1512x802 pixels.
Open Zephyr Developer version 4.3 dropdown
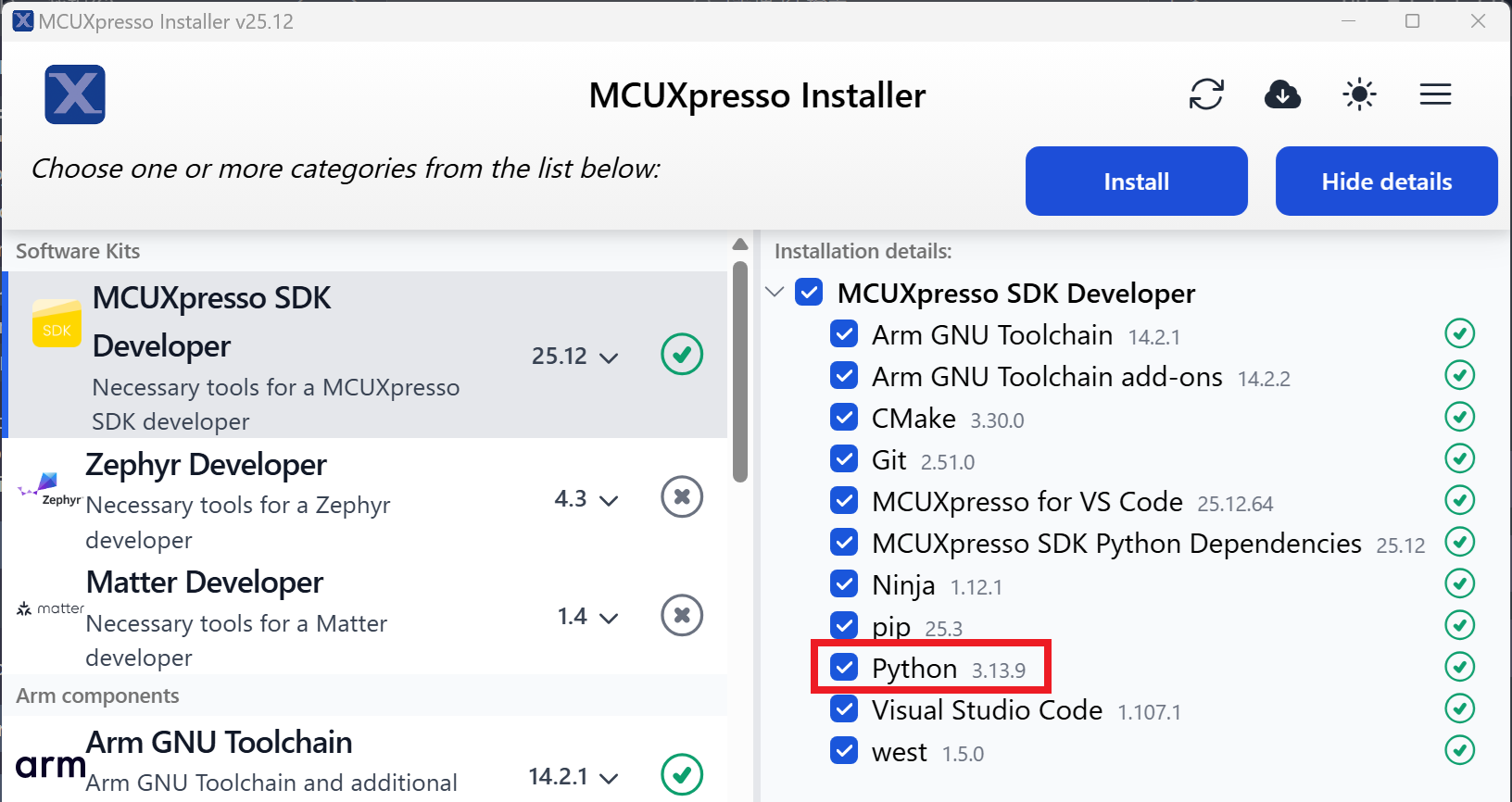click(586, 499)
